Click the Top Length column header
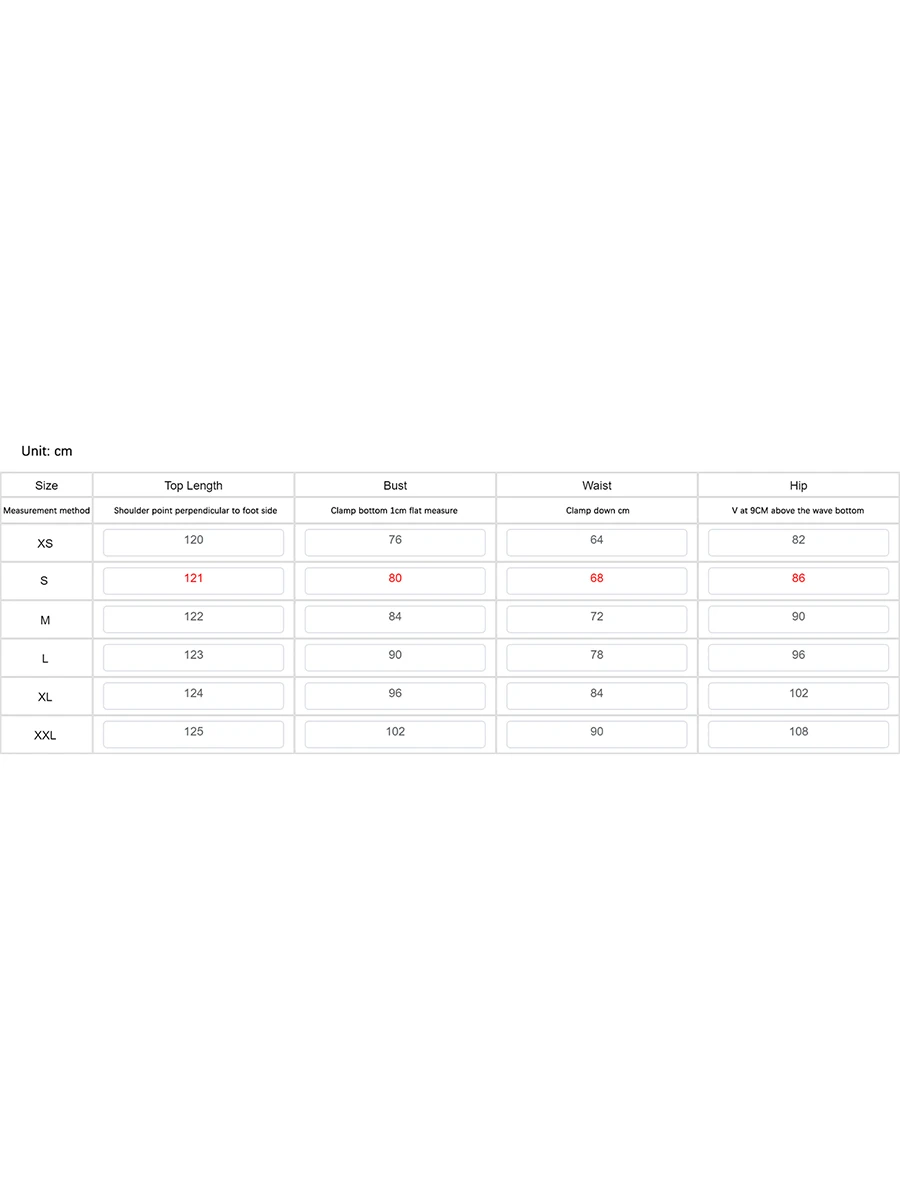The height and width of the screenshot is (1200, 900). point(193,486)
